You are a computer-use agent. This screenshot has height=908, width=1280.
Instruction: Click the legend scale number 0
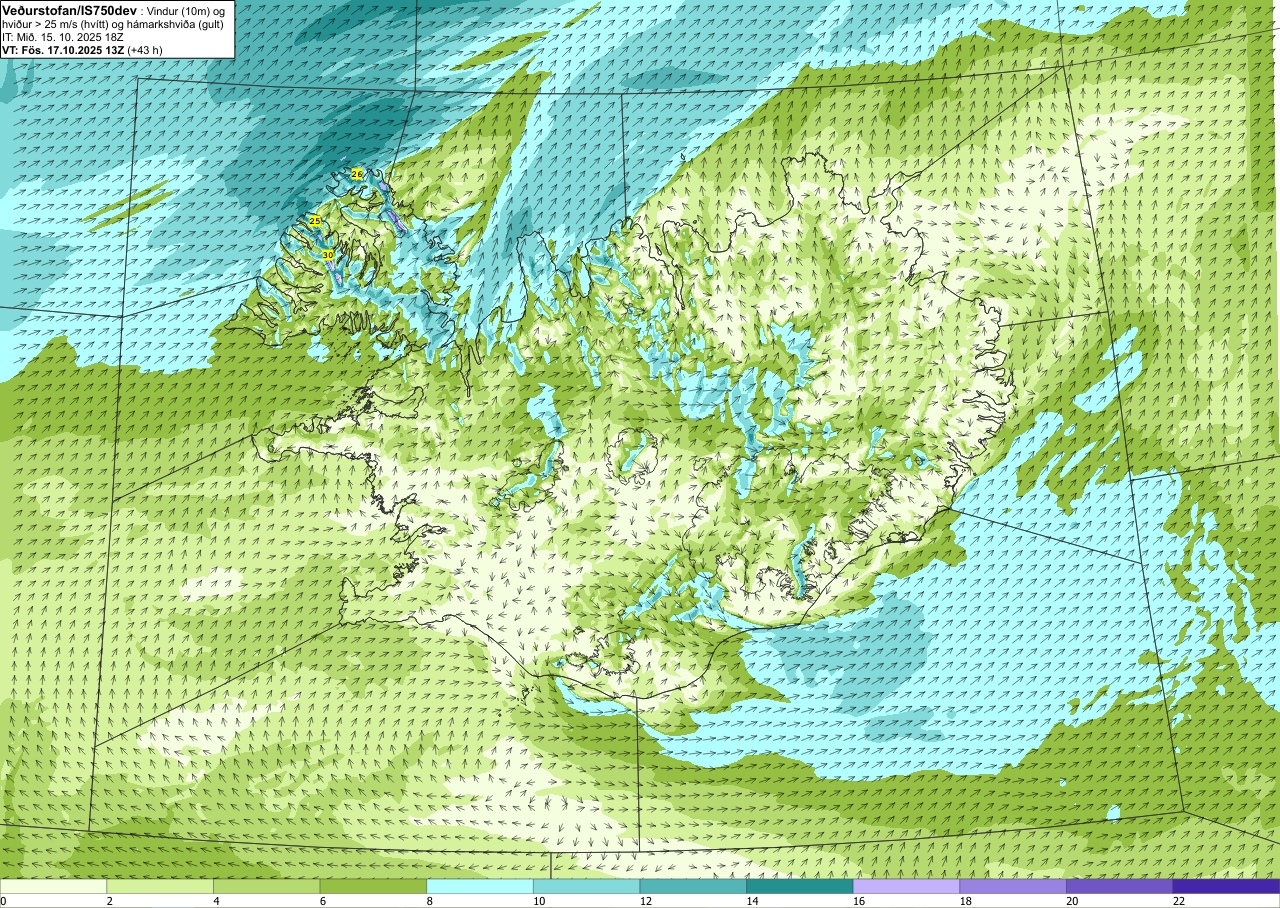(4, 901)
